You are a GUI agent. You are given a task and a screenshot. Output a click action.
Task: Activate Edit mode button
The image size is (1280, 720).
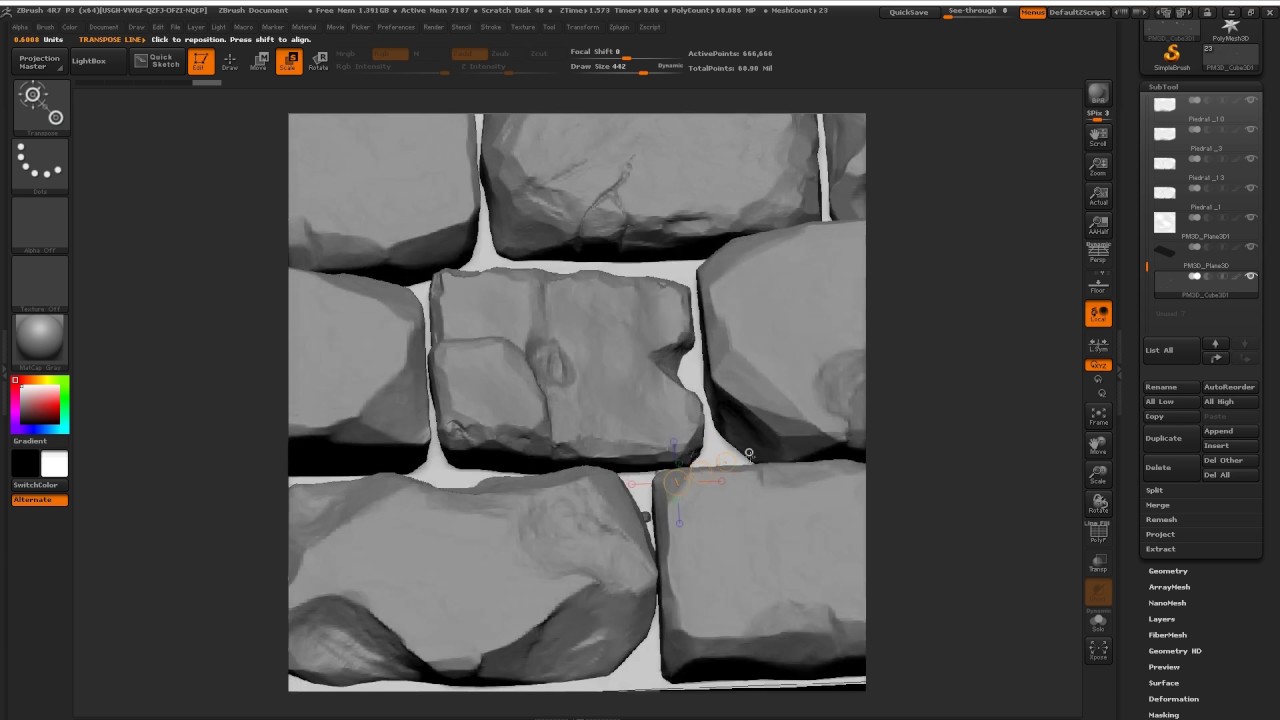[x=201, y=61]
